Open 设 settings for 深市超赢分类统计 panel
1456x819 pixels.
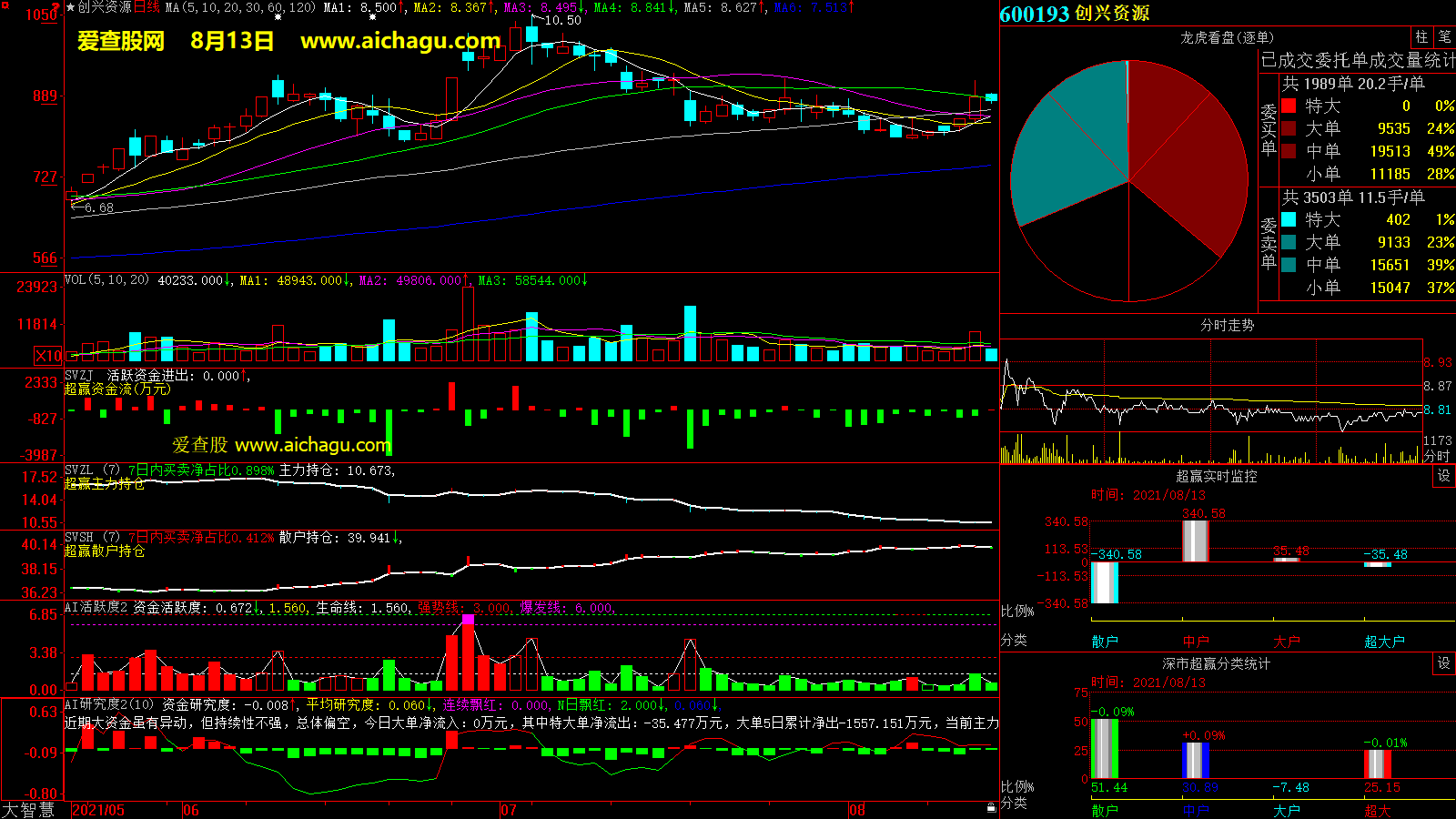click(1444, 663)
